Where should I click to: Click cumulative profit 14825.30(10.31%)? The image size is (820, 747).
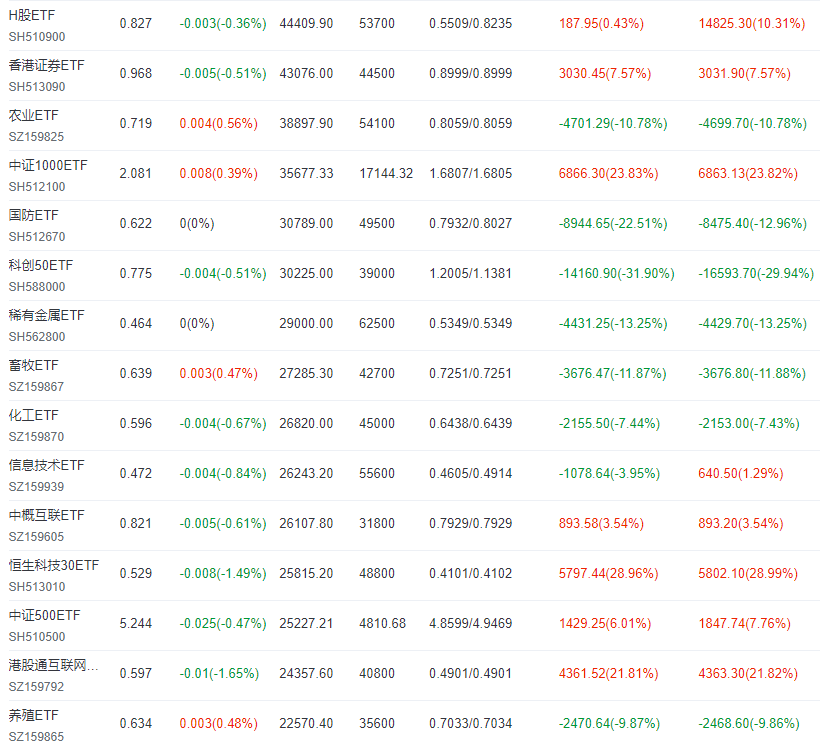click(x=751, y=24)
